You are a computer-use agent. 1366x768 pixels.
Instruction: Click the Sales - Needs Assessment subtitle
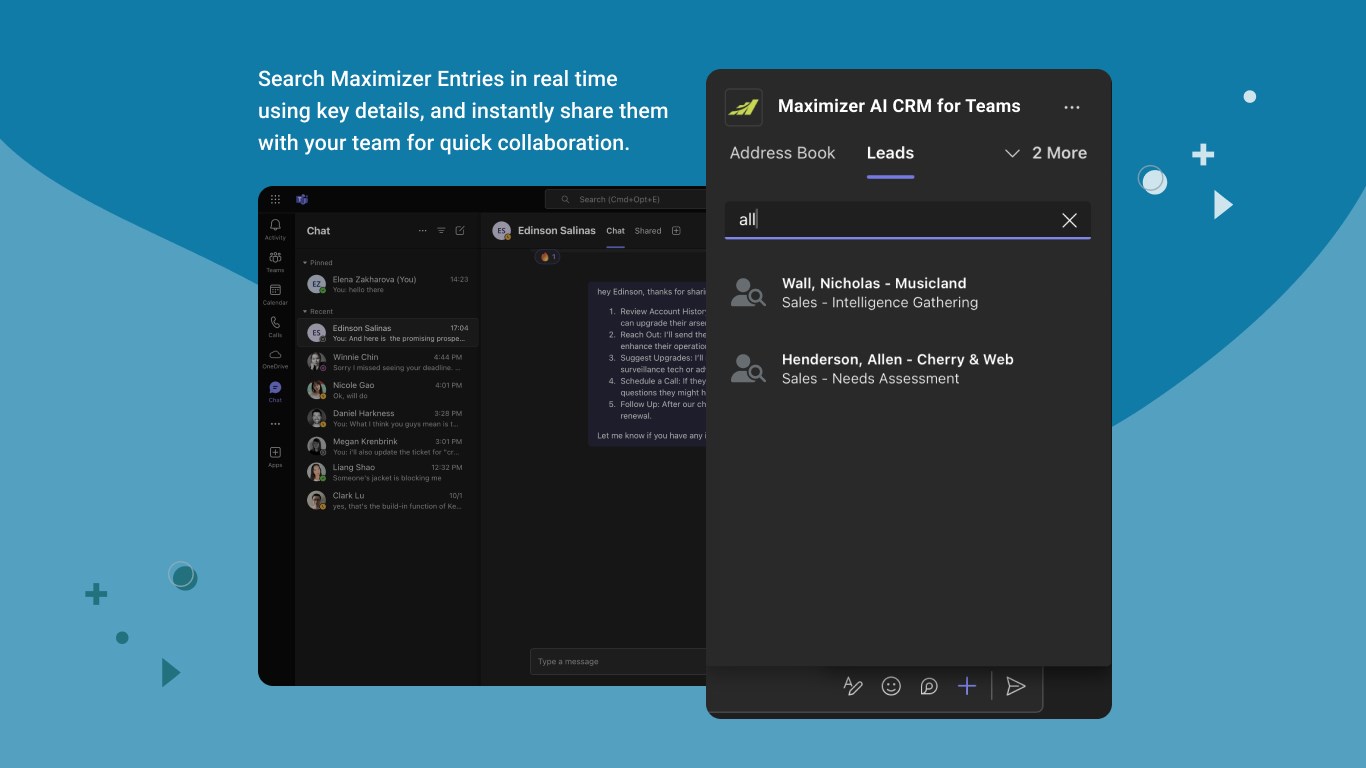(x=871, y=378)
